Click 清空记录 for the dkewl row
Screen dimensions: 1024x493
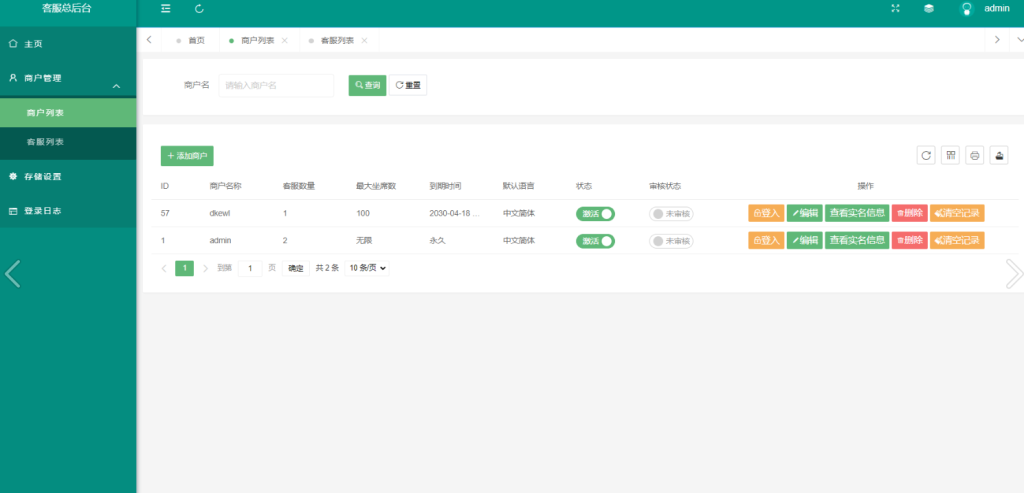pyautogui.click(x=957, y=213)
